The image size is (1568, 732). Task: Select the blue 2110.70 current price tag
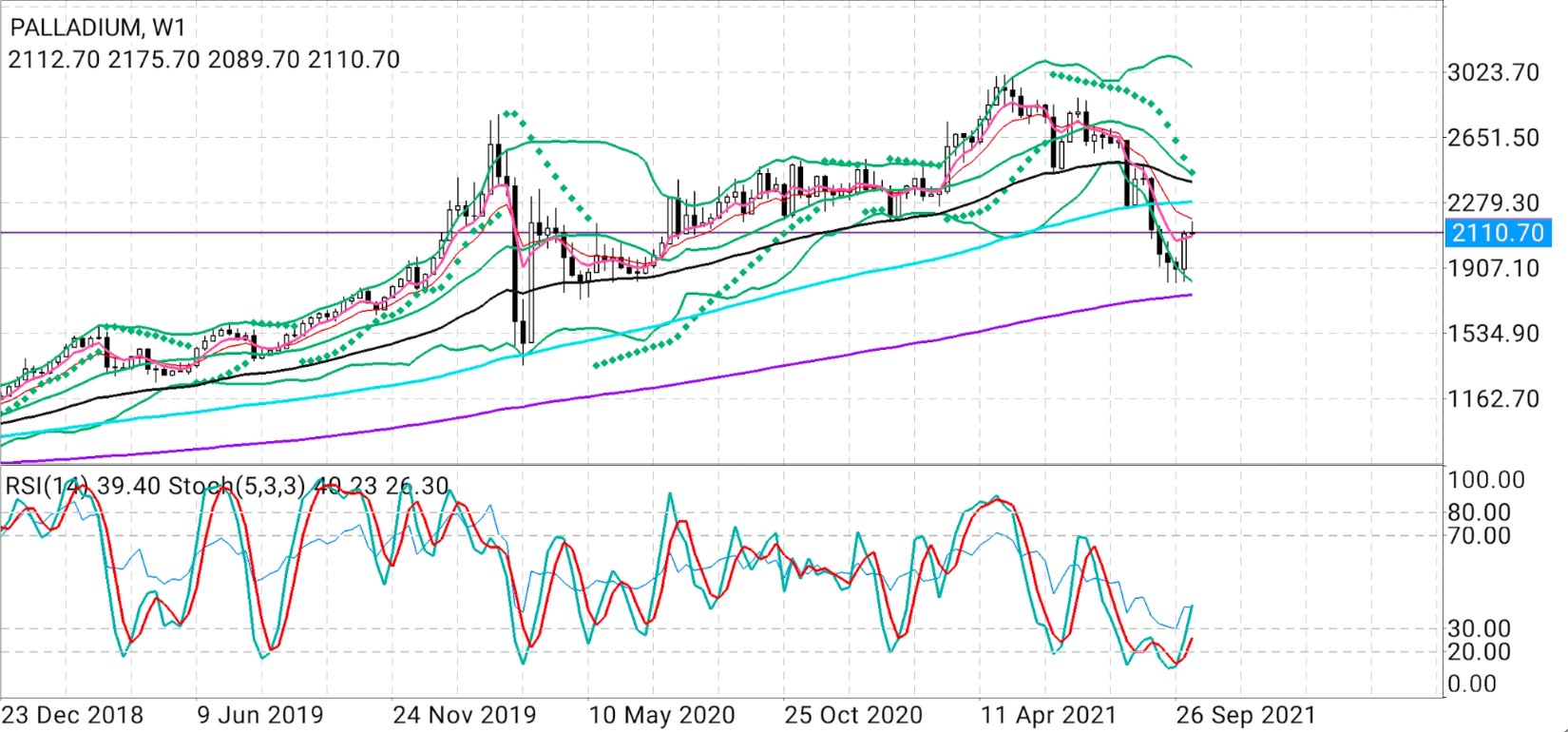point(1498,232)
